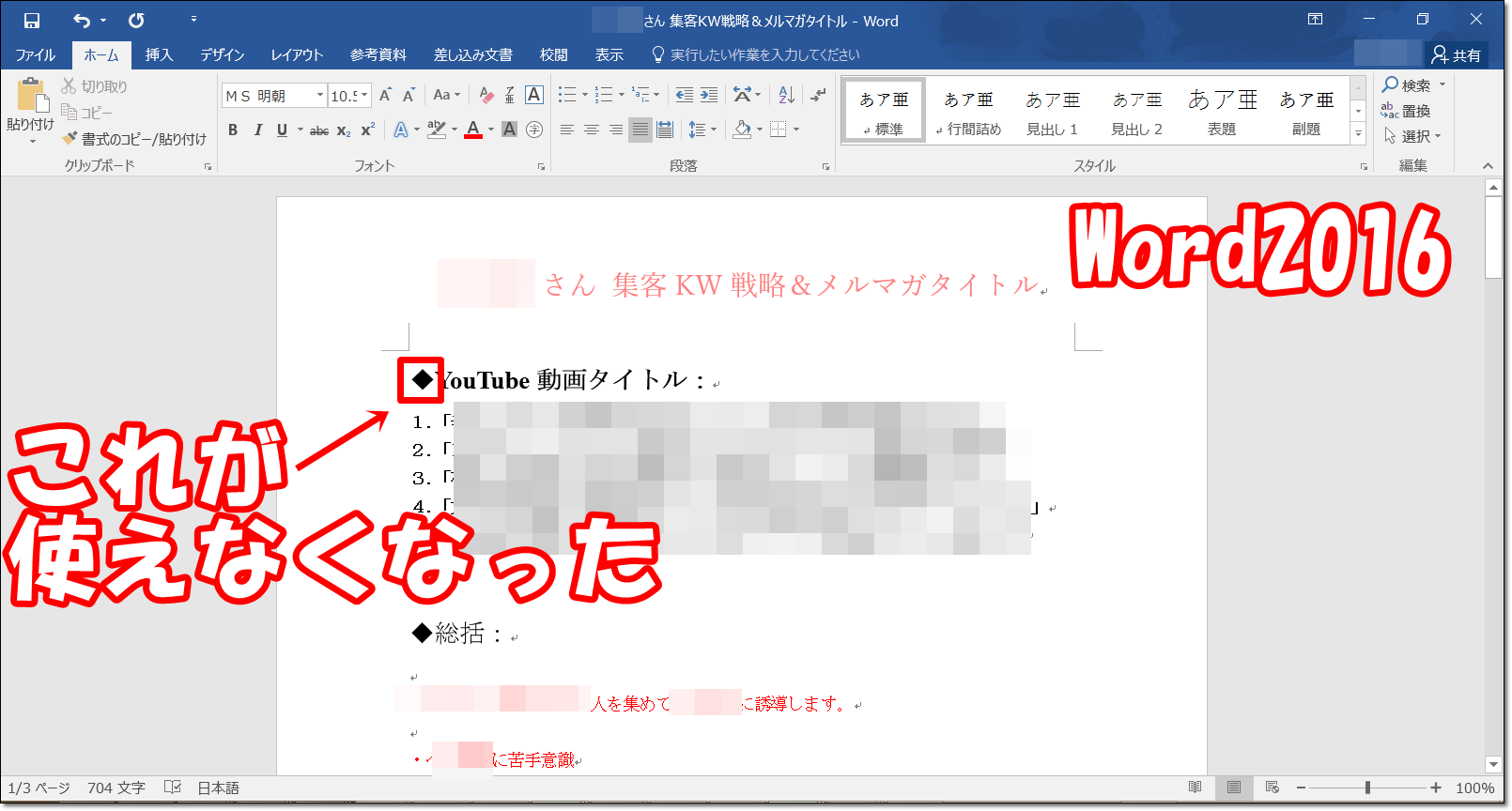
Task: Toggle italic formatting
Action: pyautogui.click(x=257, y=130)
